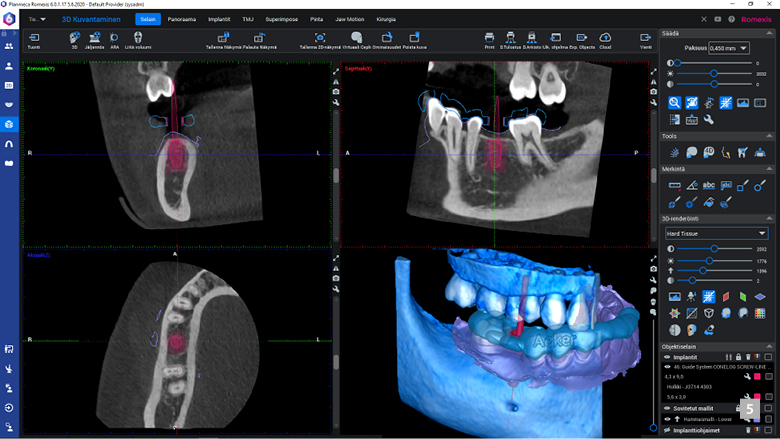The image size is (780, 439).
Task: Open the Hard Tissue rendering preset dropdown
Action: coord(716,233)
